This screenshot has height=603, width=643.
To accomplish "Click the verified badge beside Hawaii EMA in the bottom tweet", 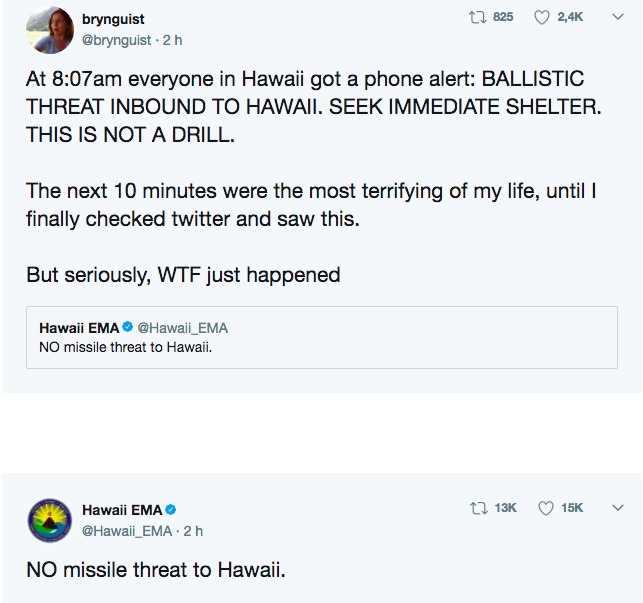I will 171,510.
